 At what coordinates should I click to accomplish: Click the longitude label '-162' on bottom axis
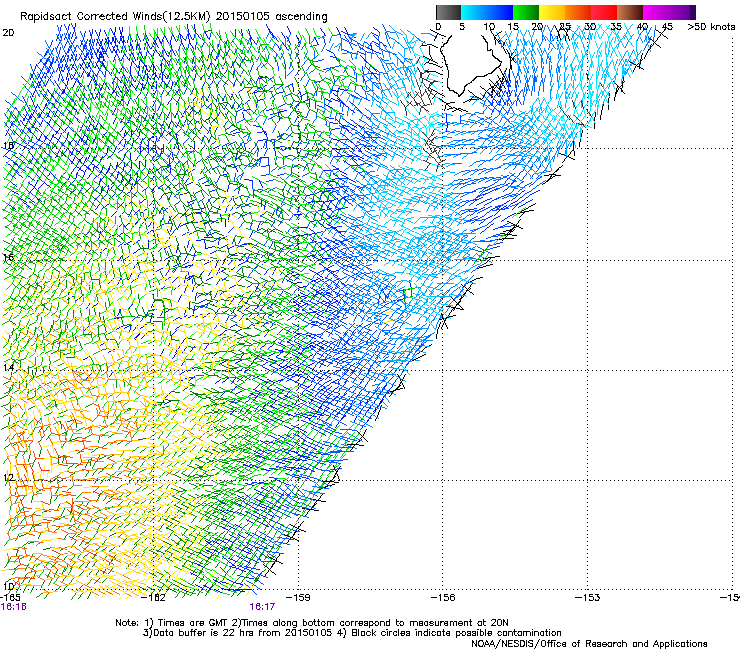pyautogui.click(x=154, y=598)
